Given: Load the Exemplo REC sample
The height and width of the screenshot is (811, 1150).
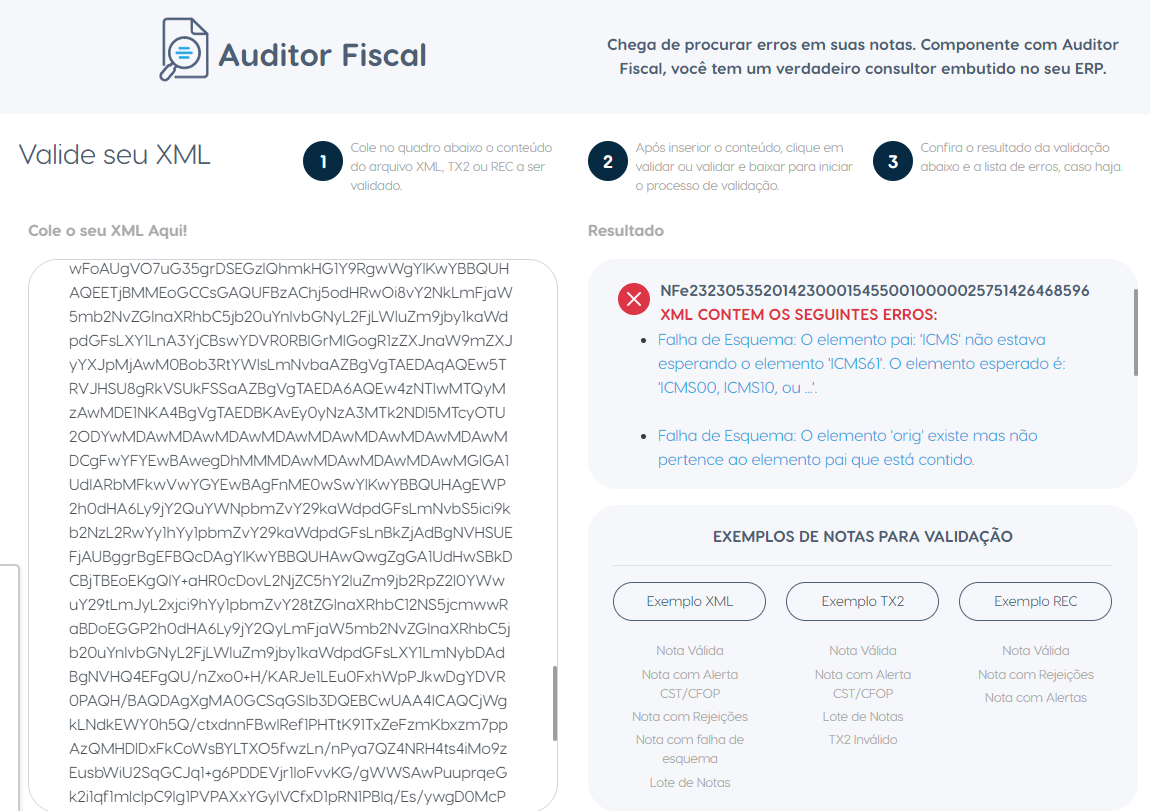Looking at the screenshot, I should coord(1036,601).
